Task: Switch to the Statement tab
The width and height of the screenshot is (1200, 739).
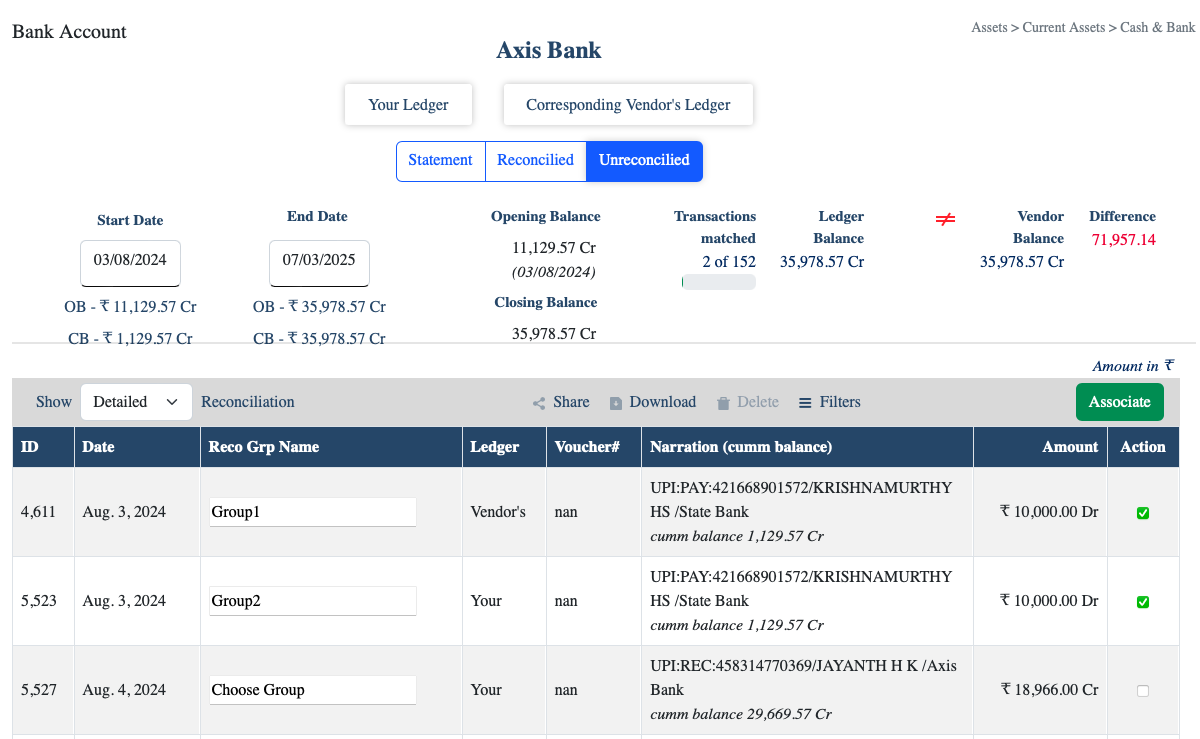Action: (x=441, y=161)
